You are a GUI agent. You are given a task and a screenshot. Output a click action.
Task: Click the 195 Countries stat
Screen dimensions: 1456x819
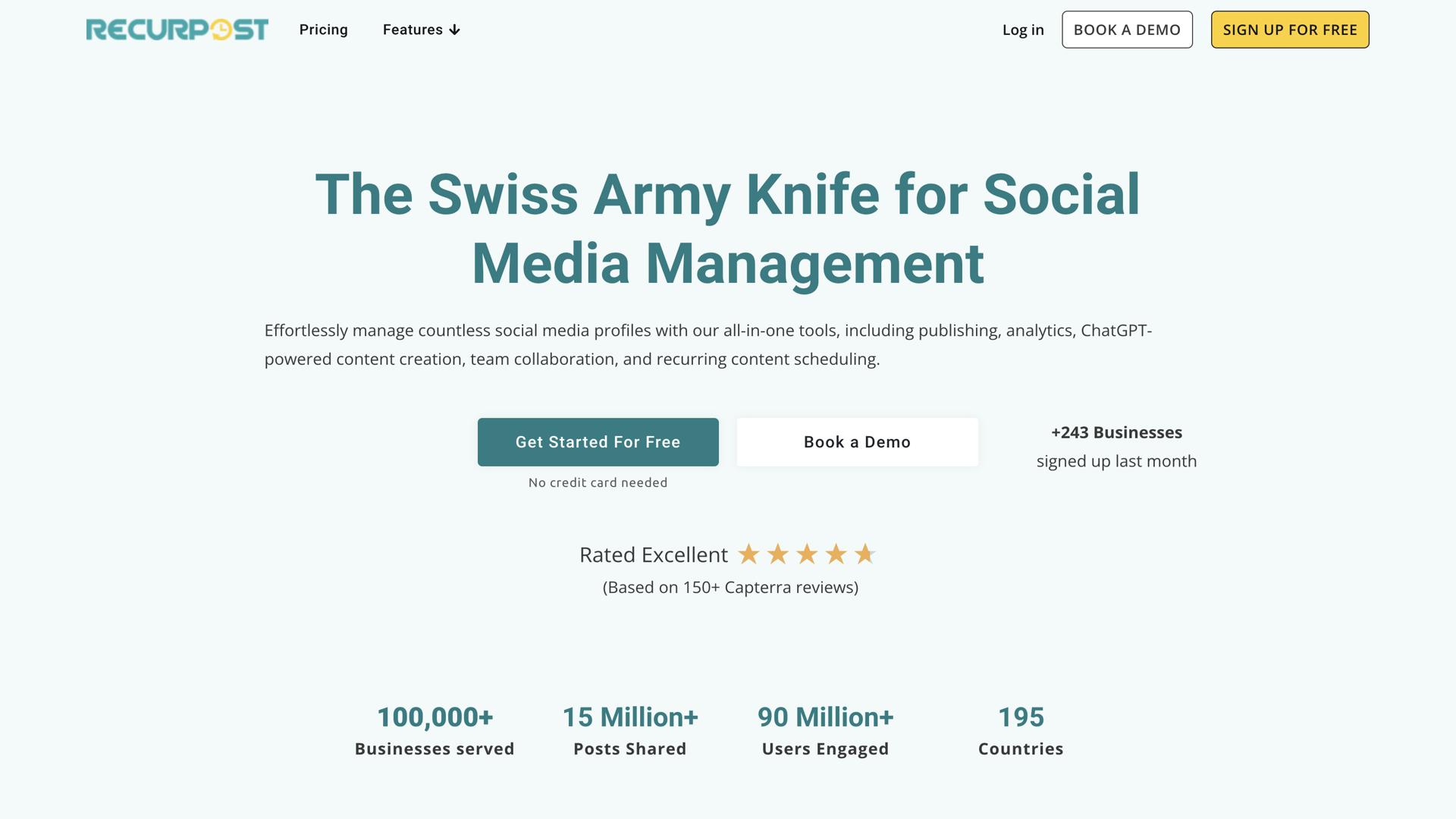(x=1020, y=730)
